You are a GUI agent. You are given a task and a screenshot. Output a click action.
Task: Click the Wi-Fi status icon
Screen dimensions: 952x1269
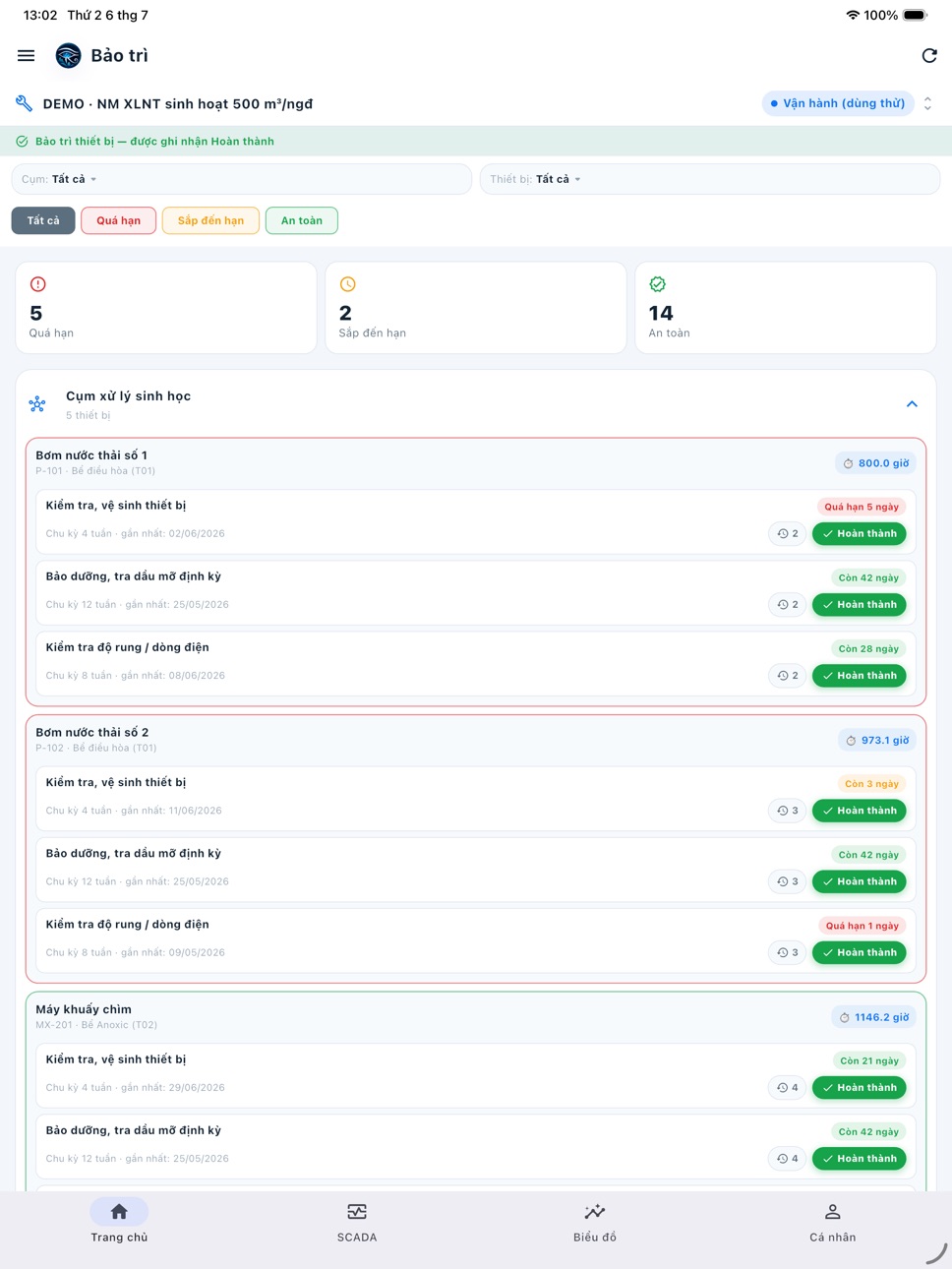click(853, 16)
